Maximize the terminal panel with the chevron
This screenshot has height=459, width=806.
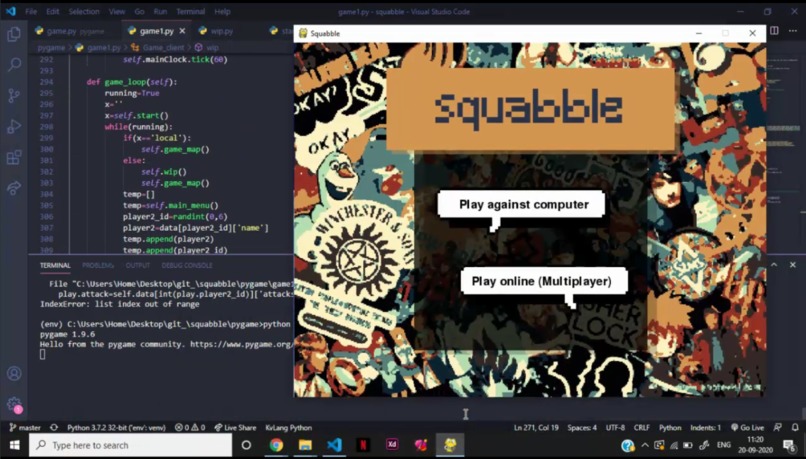tap(774, 265)
